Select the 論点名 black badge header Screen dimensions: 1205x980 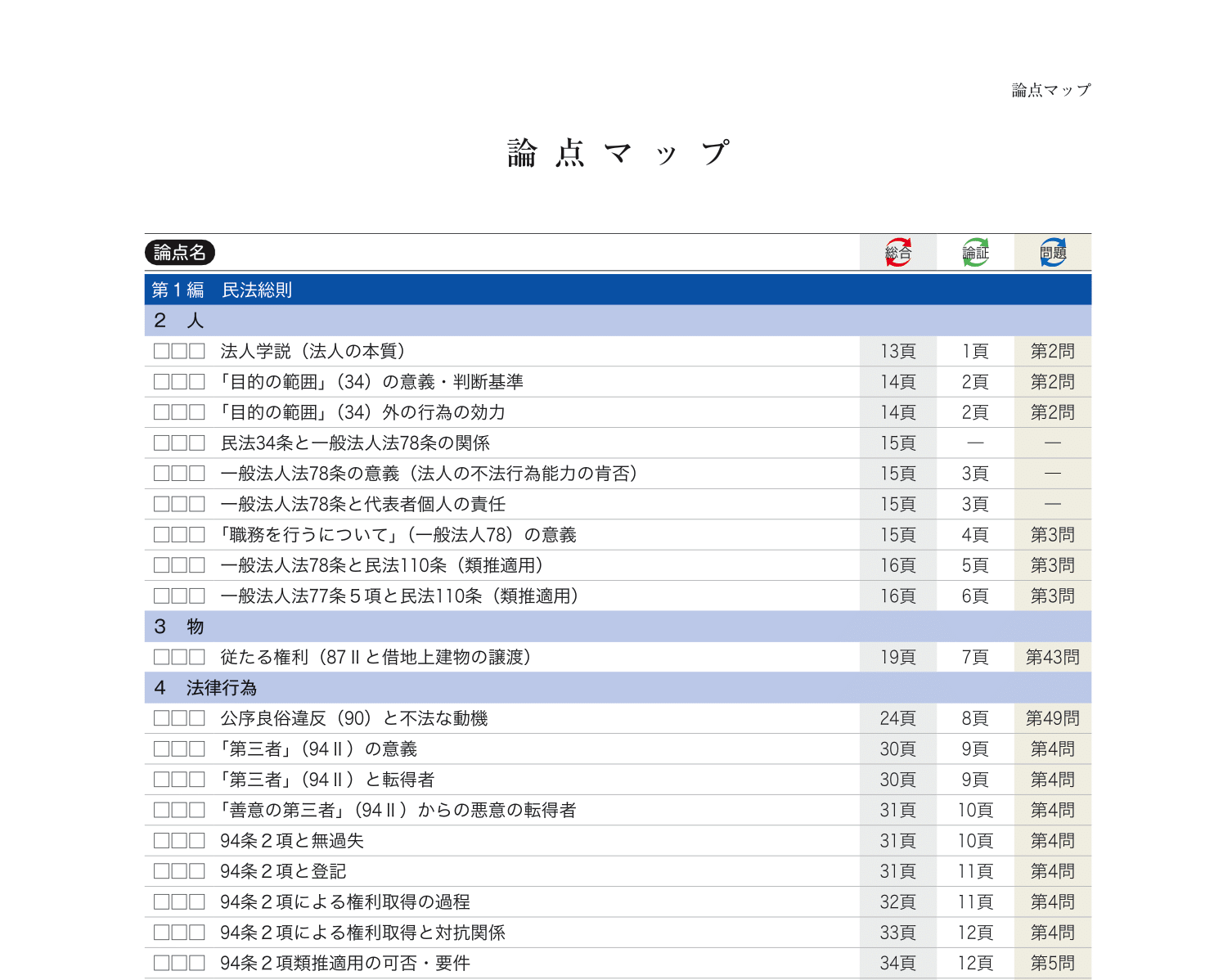click(x=180, y=253)
